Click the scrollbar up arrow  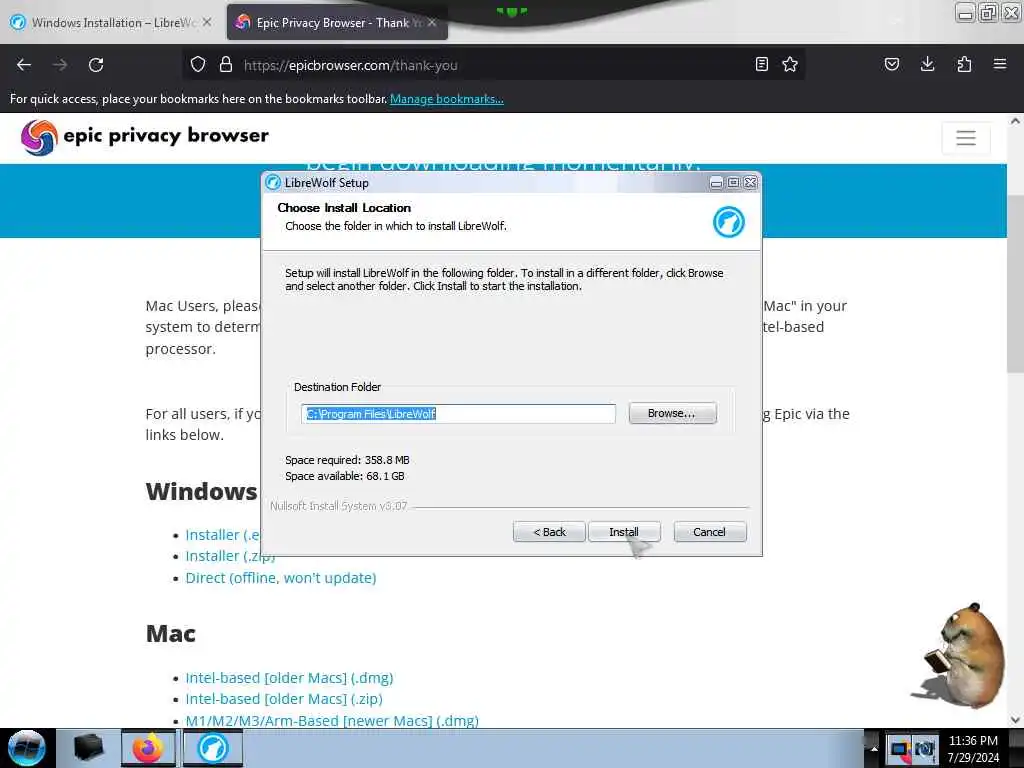click(1015, 121)
